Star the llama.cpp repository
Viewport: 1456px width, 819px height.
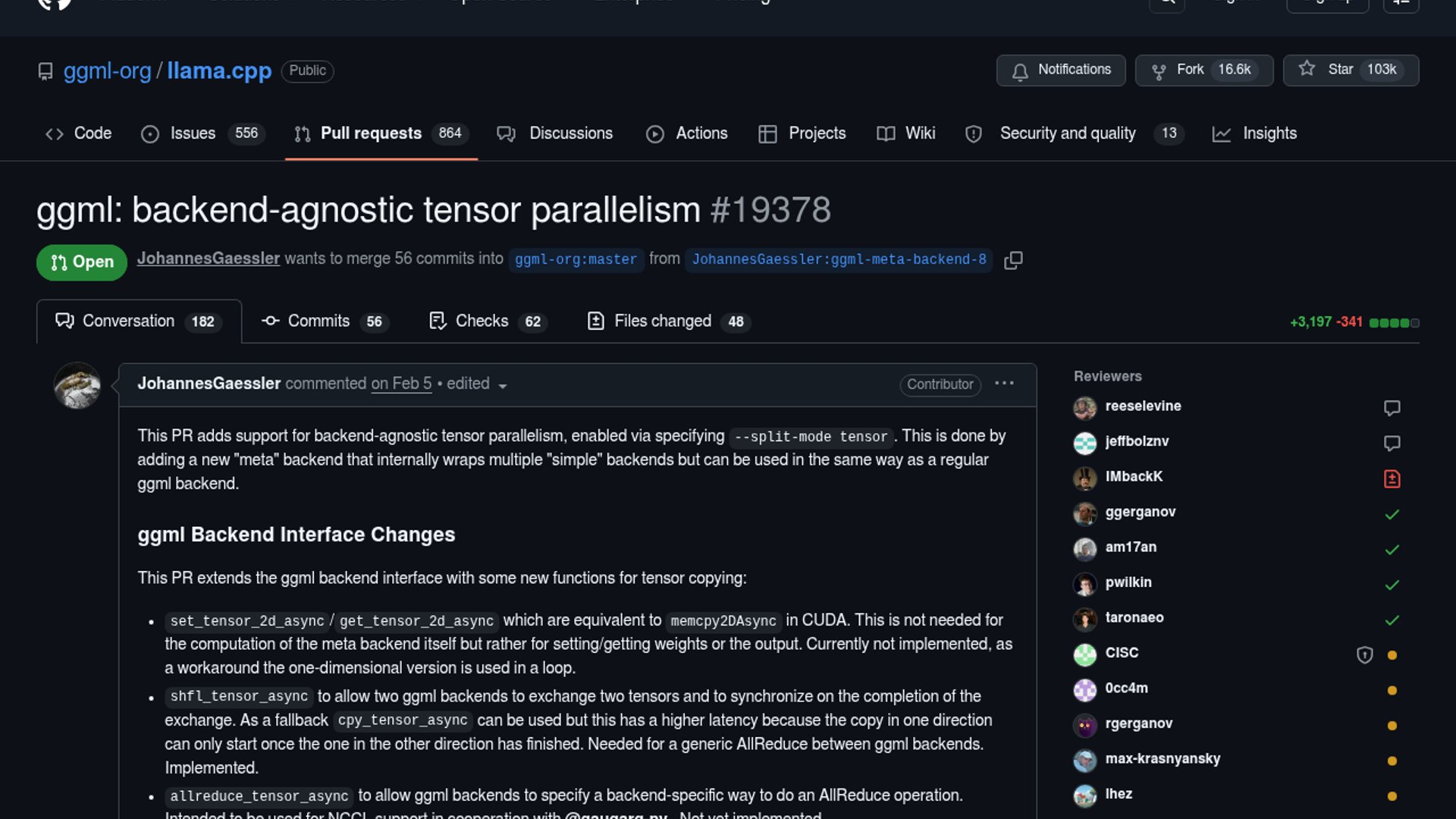[x=1350, y=70]
